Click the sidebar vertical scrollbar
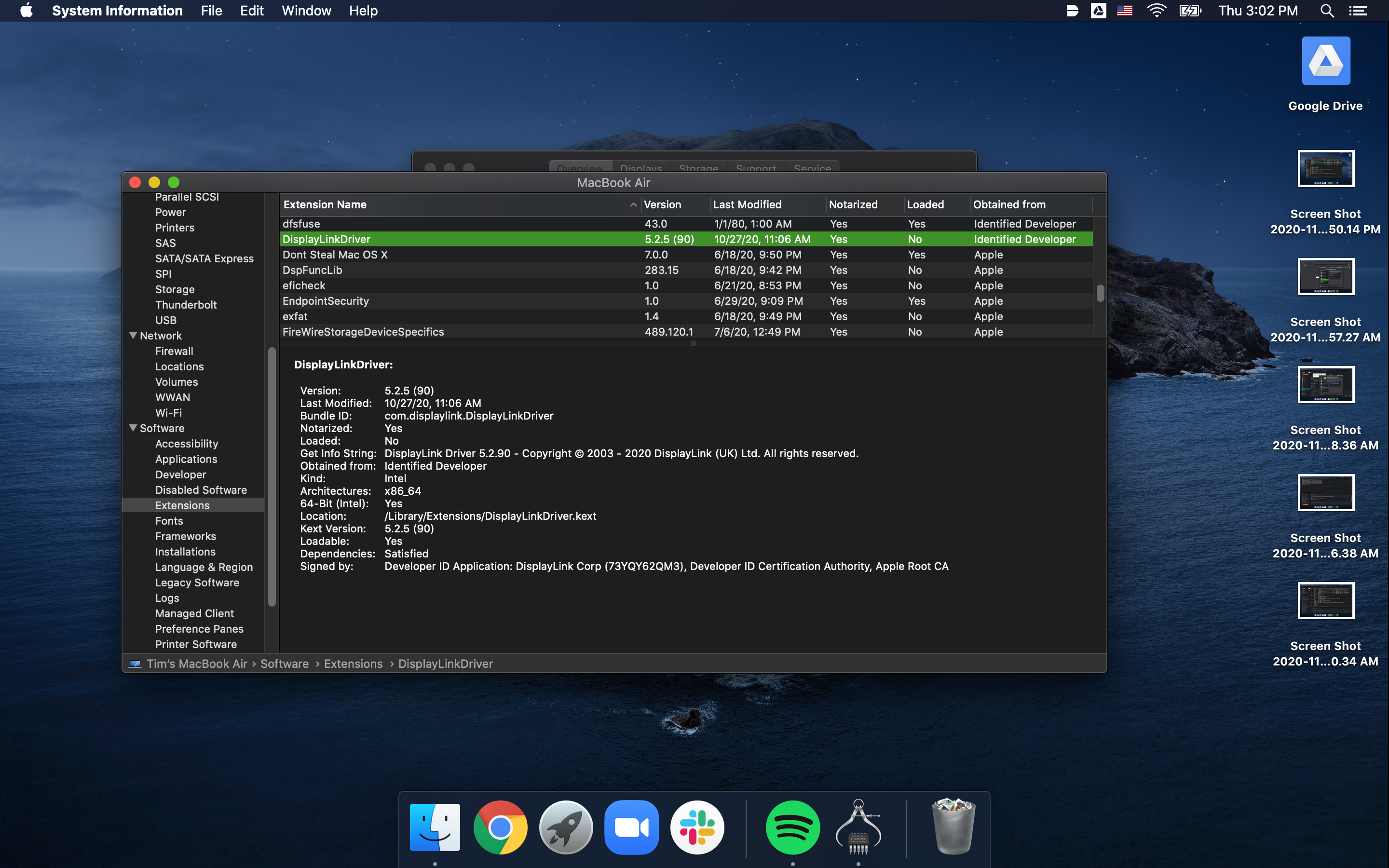 pos(272,476)
